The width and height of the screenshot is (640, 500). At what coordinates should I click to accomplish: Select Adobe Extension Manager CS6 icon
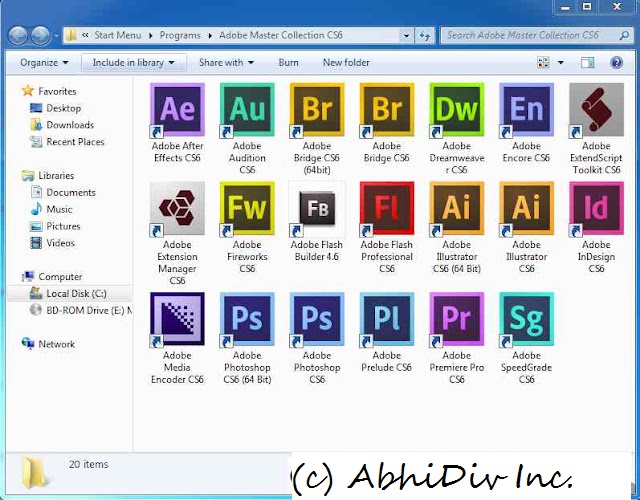tap(178, 209)
